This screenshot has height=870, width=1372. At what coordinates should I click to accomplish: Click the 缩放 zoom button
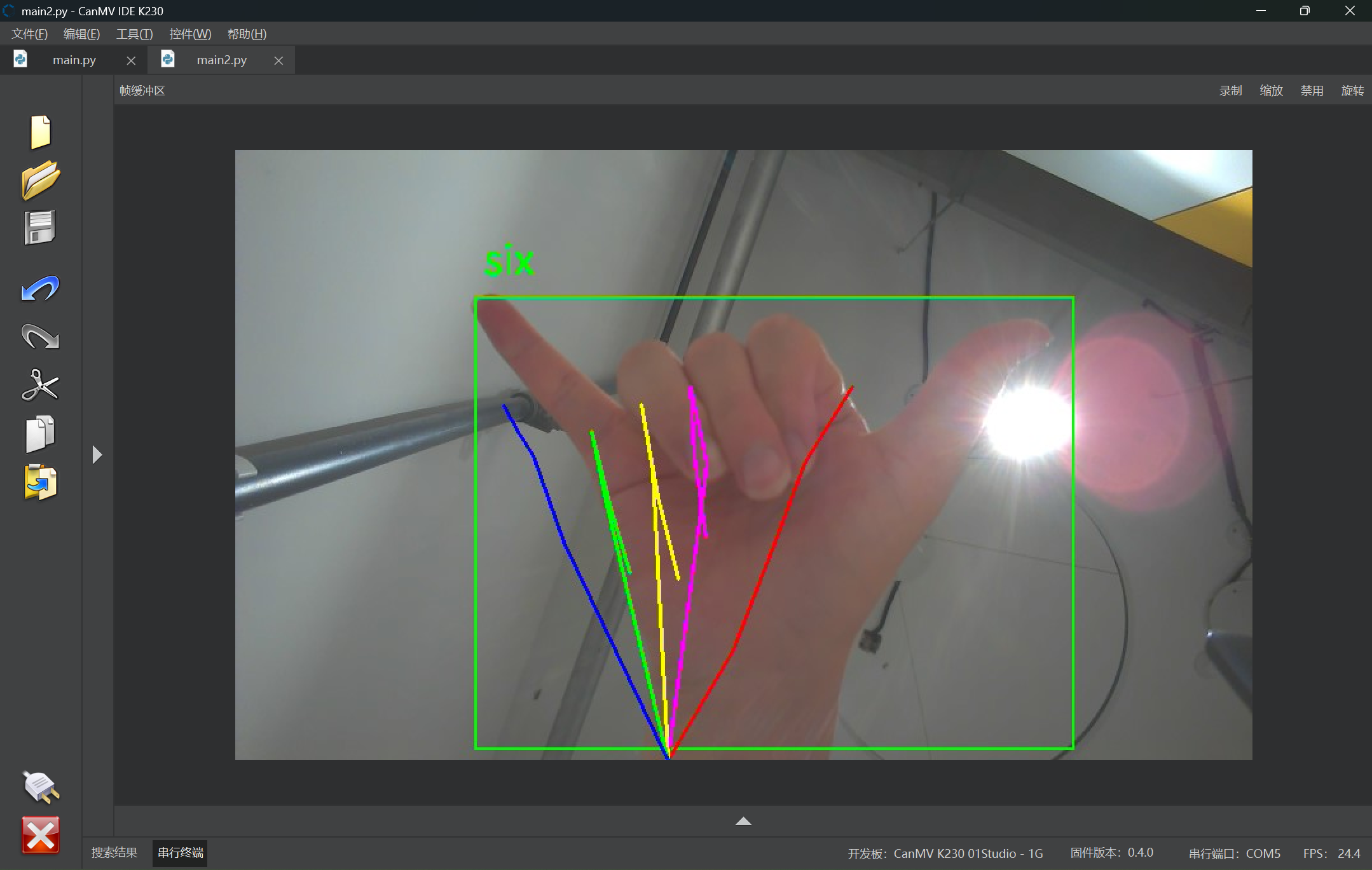1271,90
